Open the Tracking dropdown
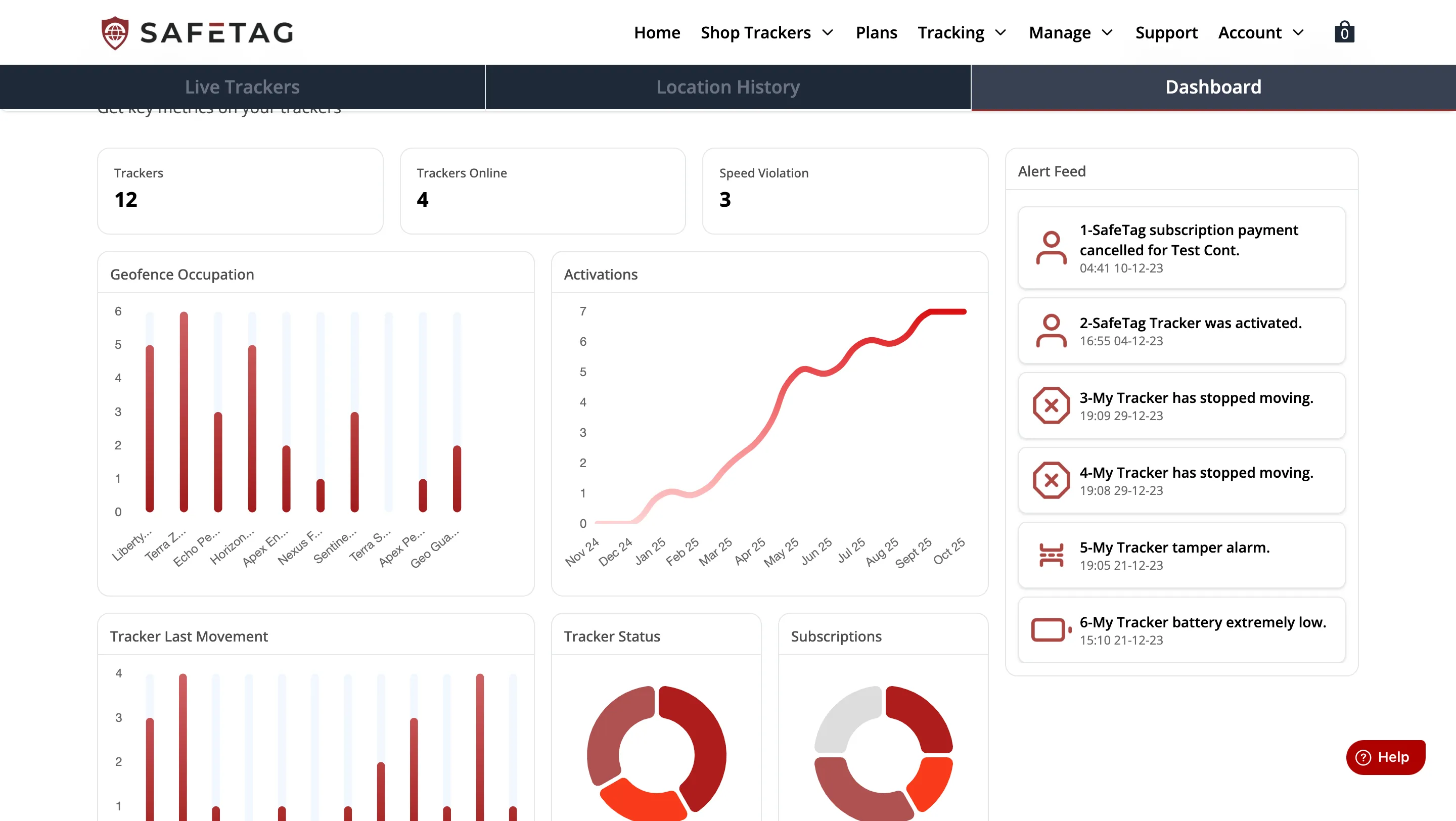The height and width of the screenshot is (821, 1456). (962, 32)
